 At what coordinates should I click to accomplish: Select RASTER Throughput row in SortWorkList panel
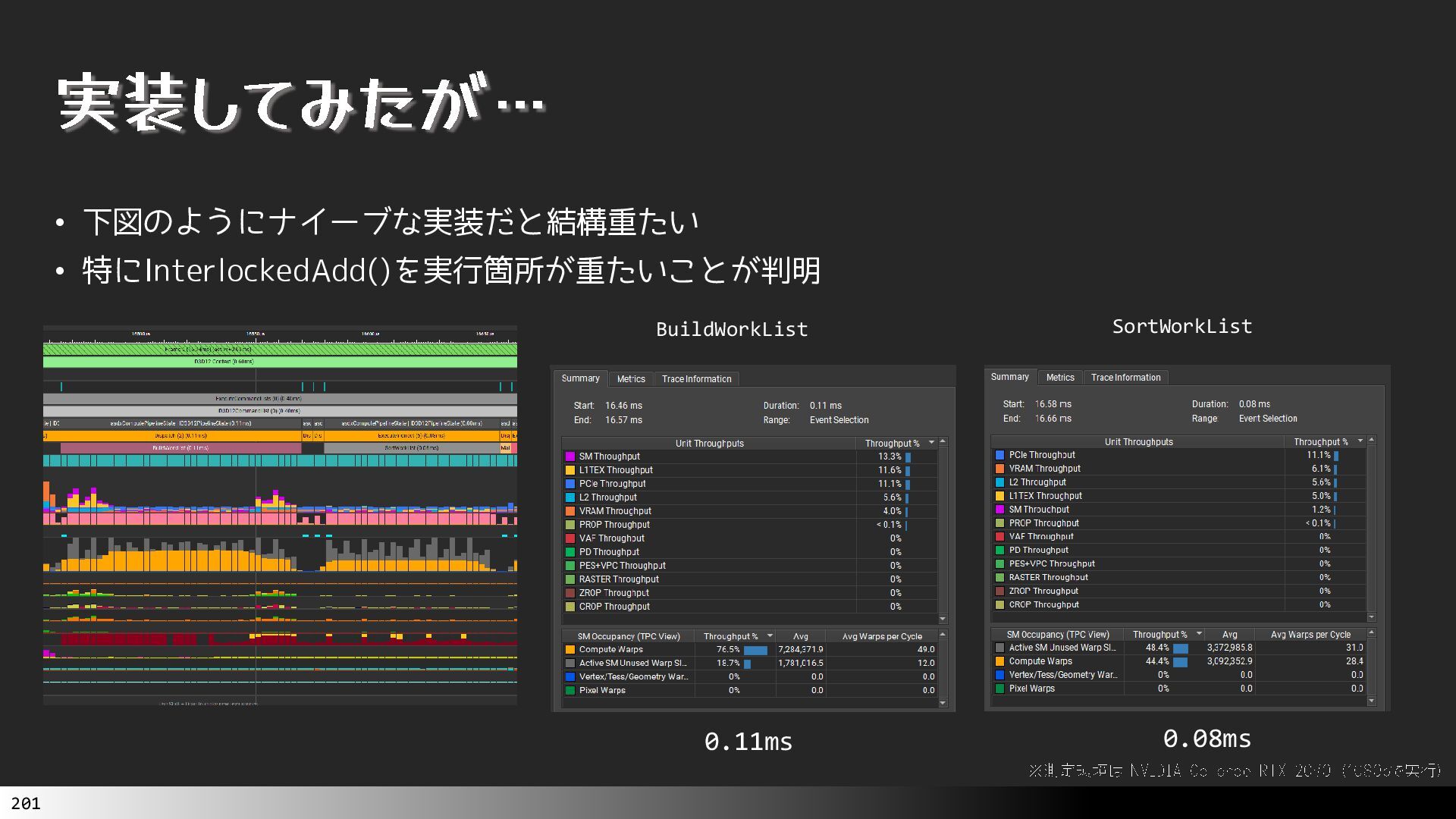(1179, 578)
